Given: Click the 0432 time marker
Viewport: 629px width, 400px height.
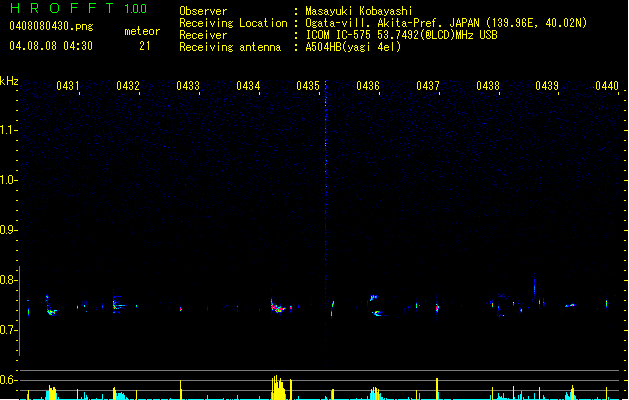Looking at the screenshot, I should click(128, 86).
